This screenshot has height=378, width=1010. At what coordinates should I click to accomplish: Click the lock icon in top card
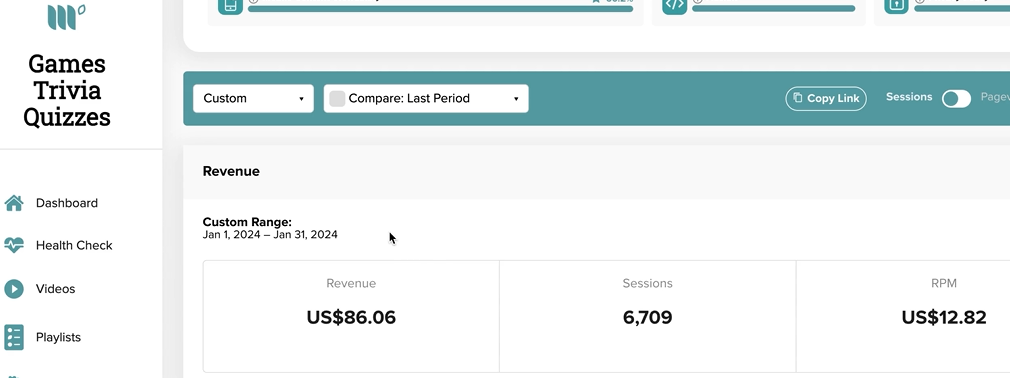(x=896, y=6)
